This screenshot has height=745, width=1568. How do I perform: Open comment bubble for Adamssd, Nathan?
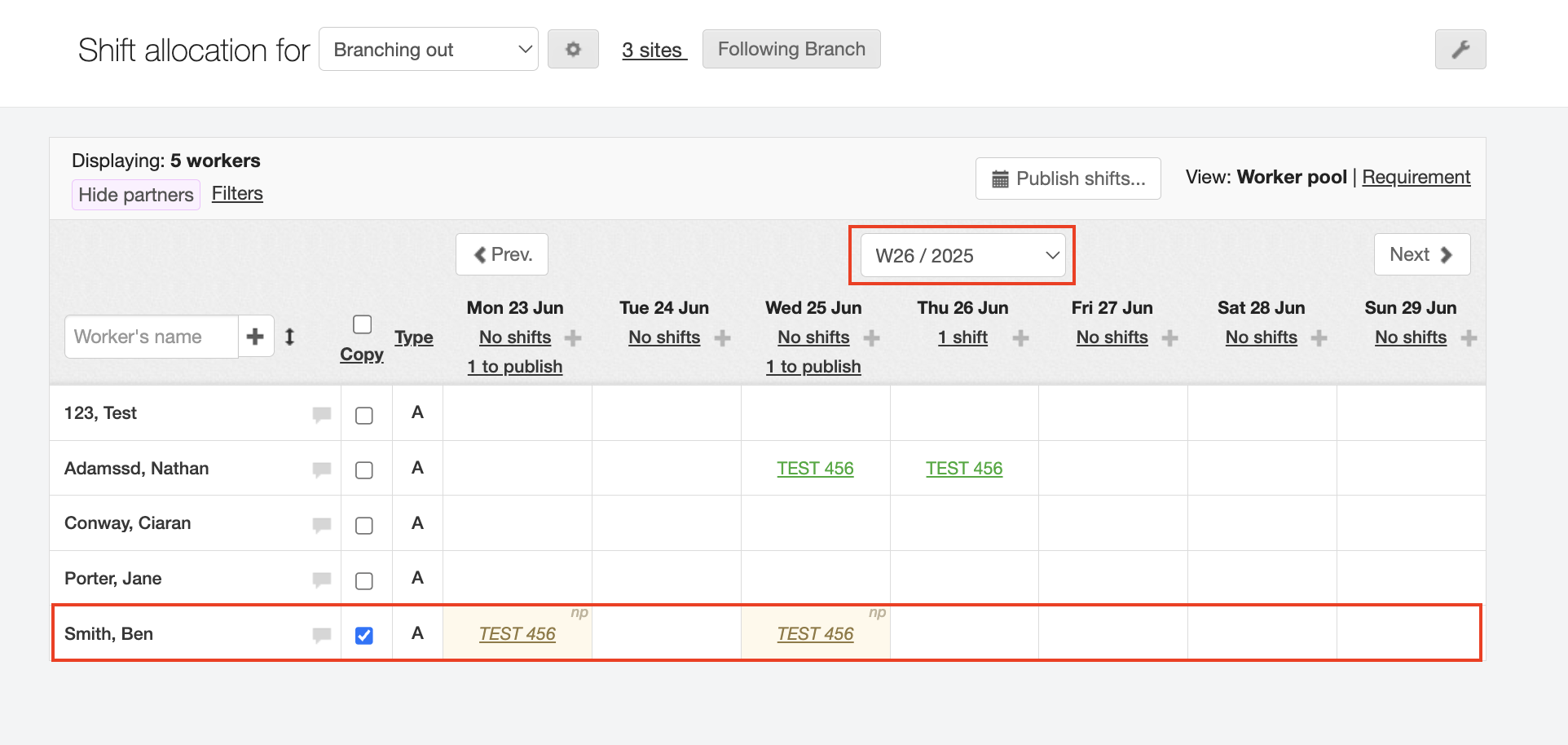pyautogui.click(x=322, y=469)
